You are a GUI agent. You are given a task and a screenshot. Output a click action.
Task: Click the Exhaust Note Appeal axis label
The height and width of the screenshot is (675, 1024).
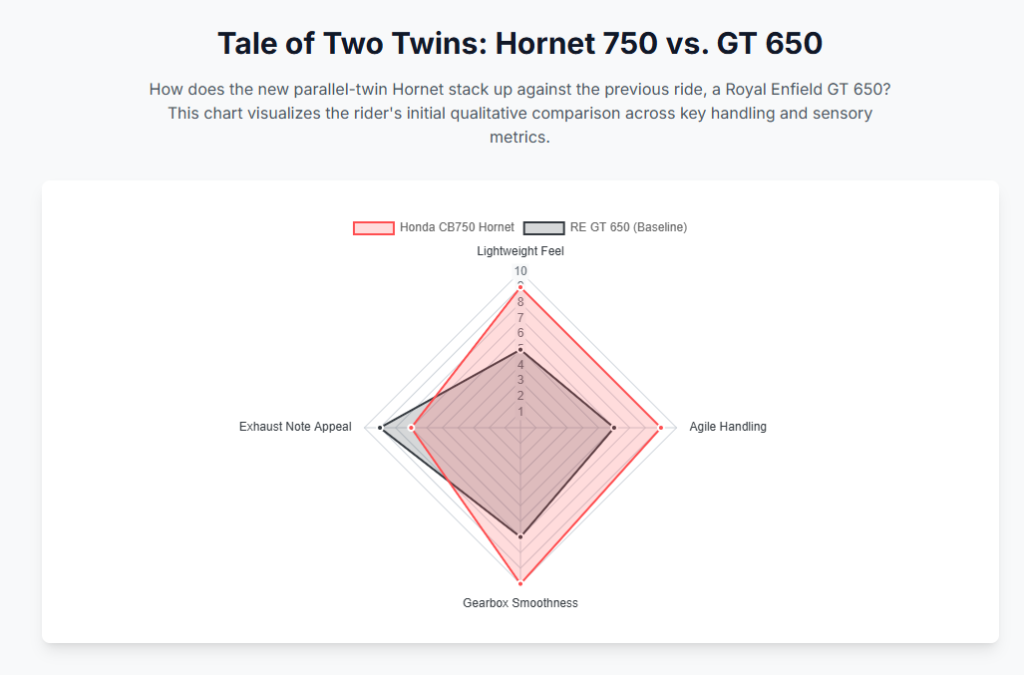pos(295,427)
